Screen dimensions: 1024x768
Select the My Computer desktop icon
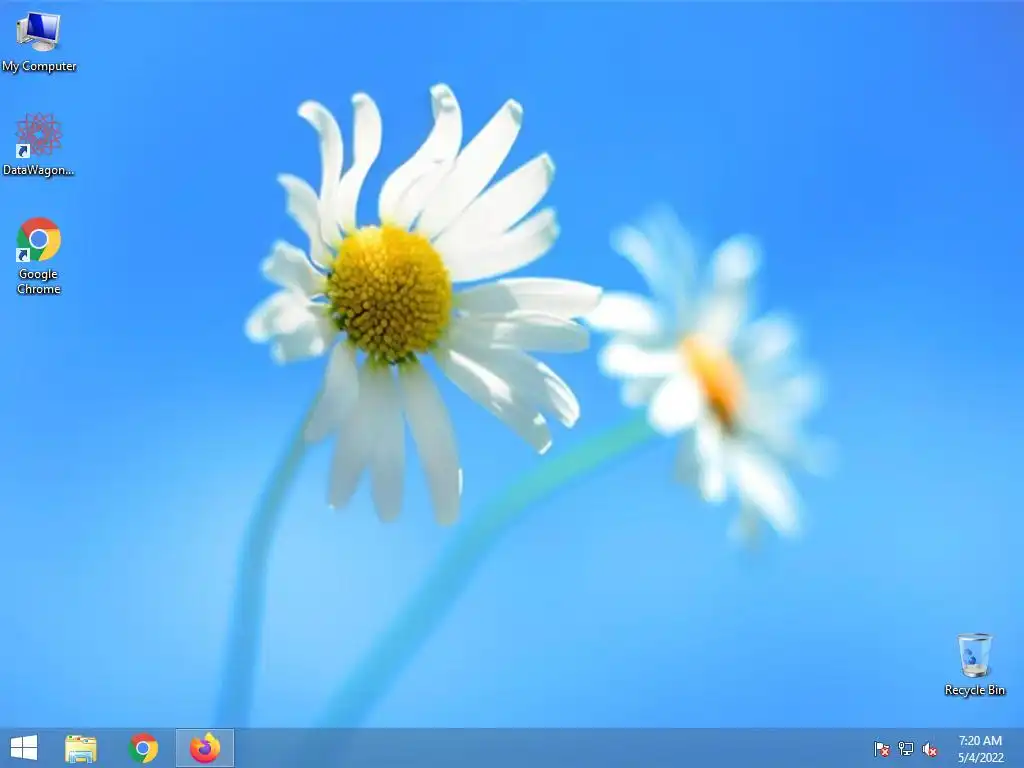[x=39, y=41]
